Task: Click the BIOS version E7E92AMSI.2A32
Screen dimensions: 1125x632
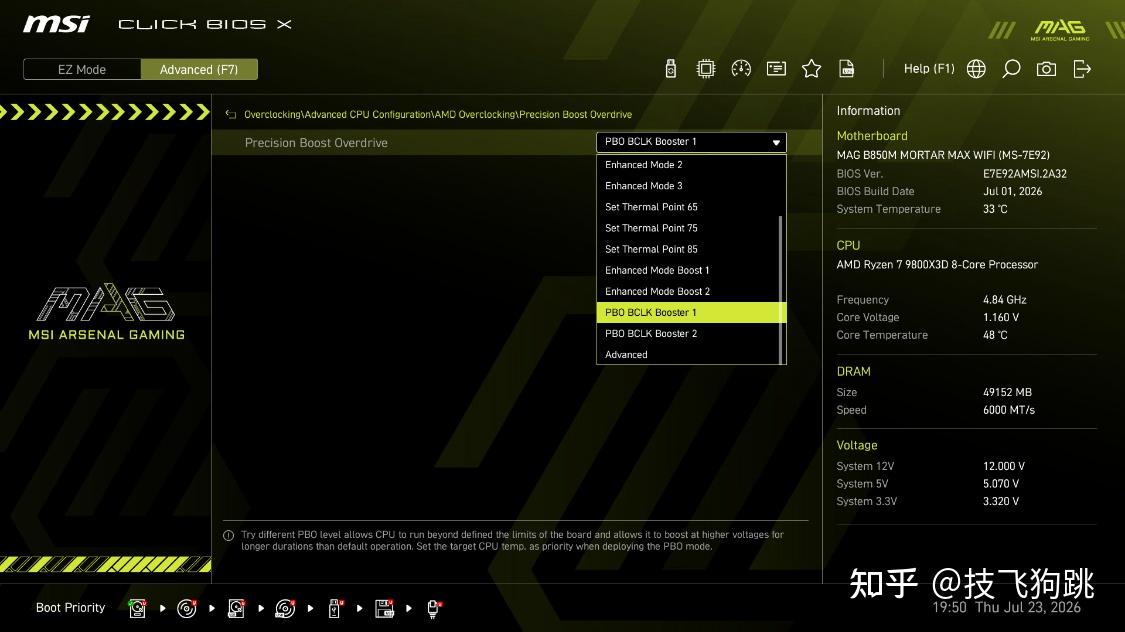Action: 1025,174
